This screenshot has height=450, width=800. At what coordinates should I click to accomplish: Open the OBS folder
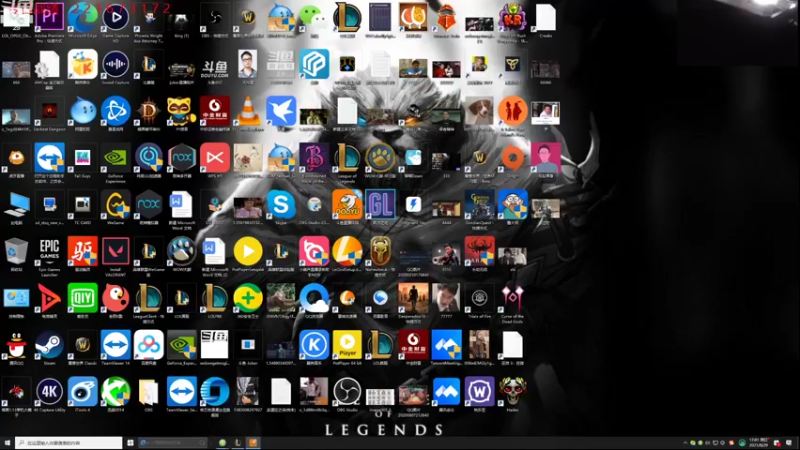(x=148, y=391)
